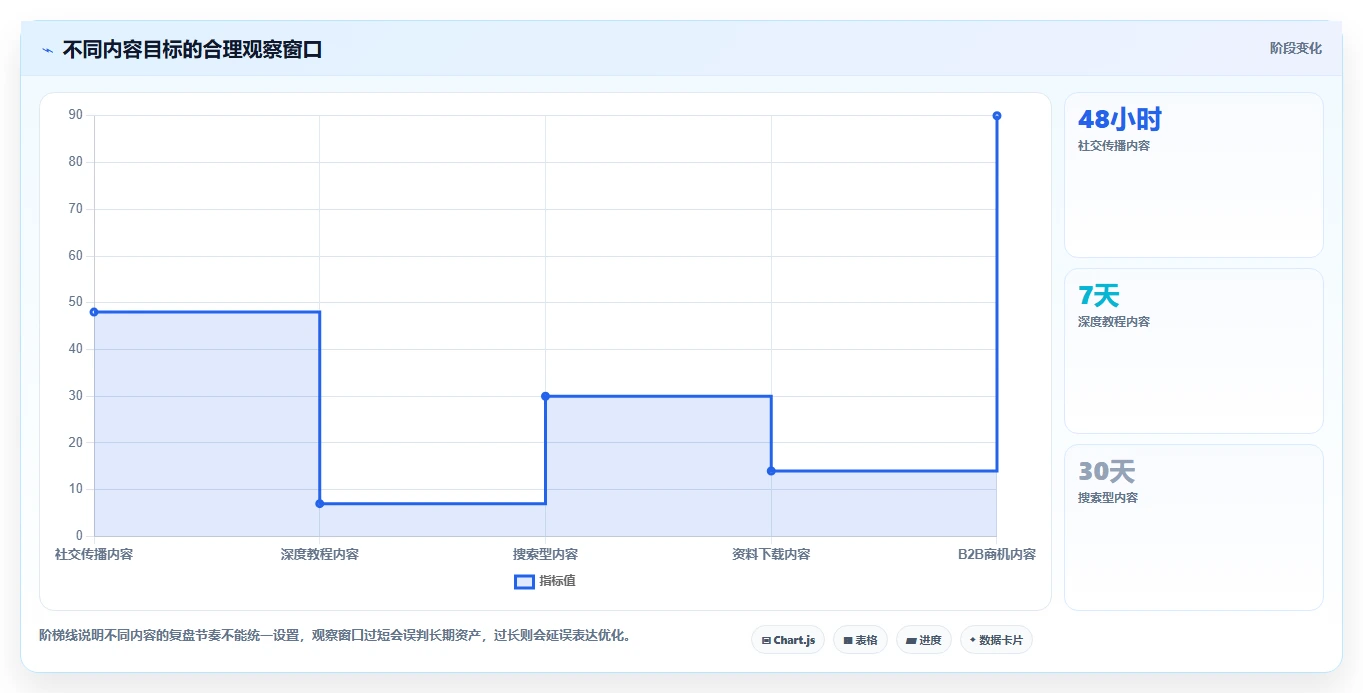Click the description text starting with 阶梯线说明
This screenshot has width=1363, height=693.
click(335, 635)
